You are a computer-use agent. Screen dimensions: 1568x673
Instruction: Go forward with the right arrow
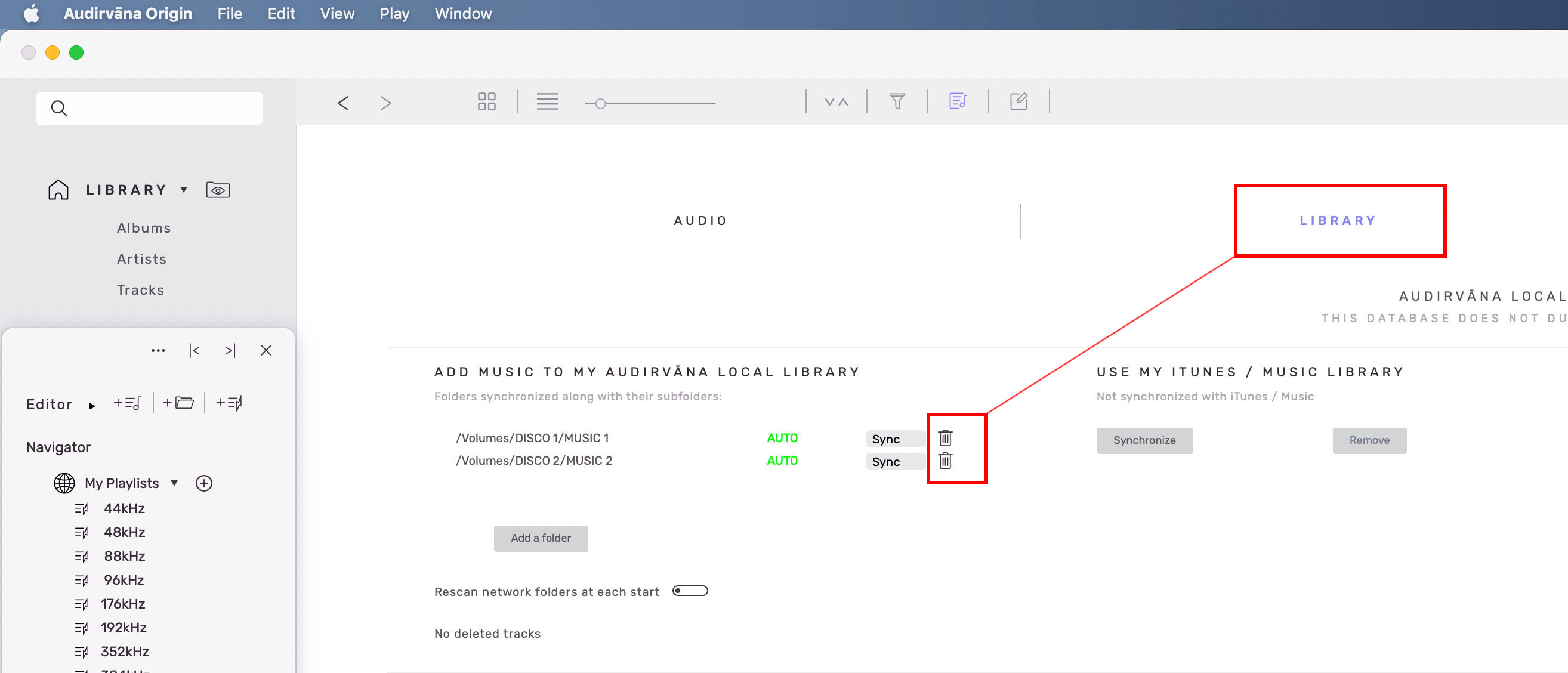point(385,102)
